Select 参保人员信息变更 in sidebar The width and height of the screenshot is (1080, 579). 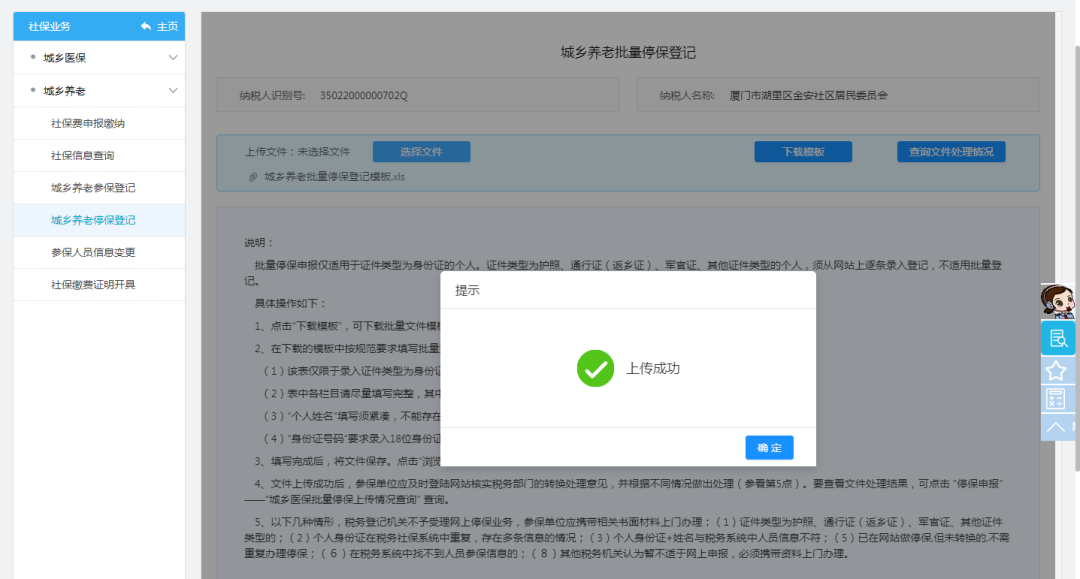[93, 252]
